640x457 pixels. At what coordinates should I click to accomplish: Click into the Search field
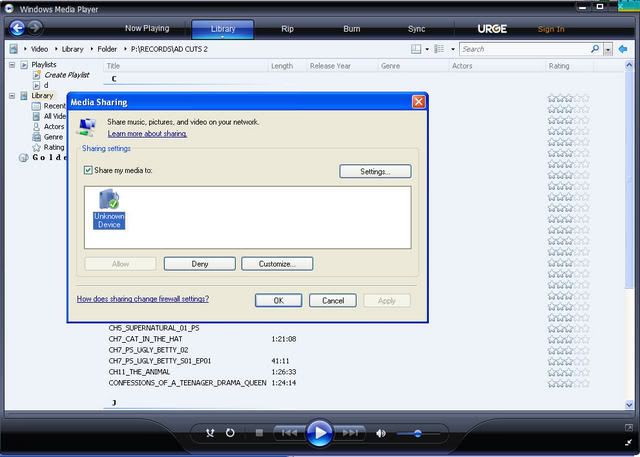click(x=524, y=49)
